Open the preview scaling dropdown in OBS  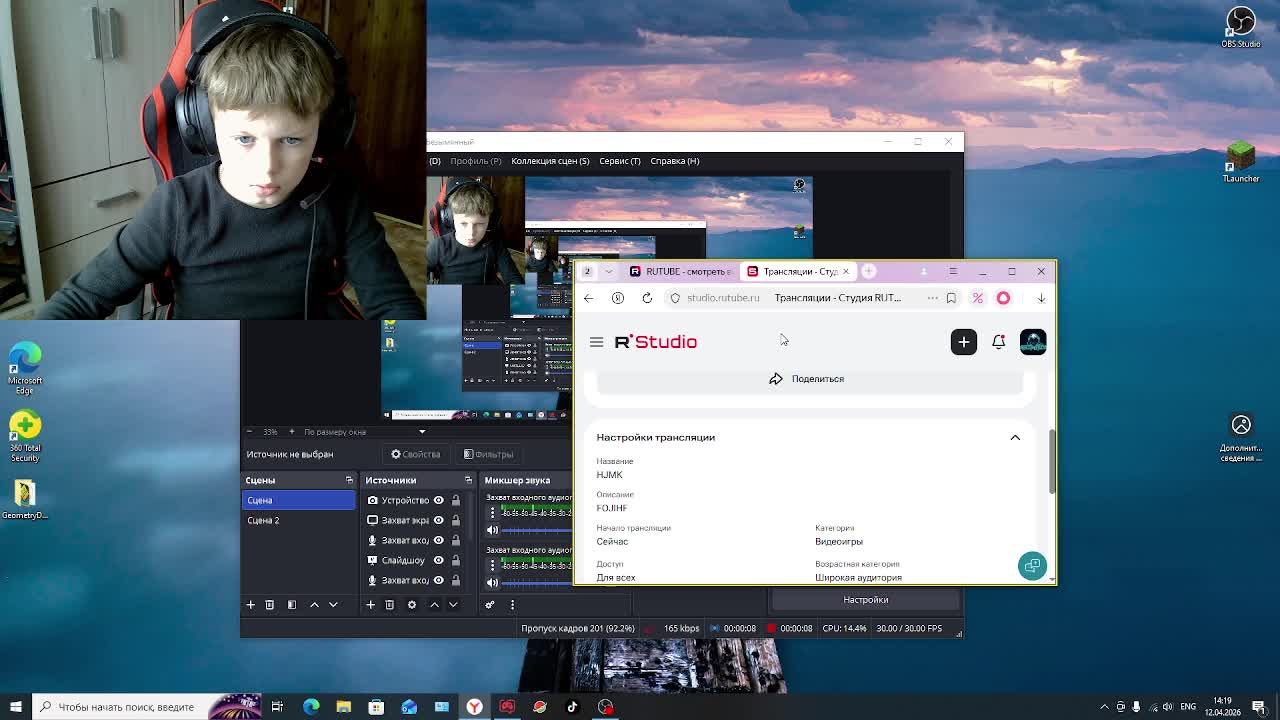(x=422, y=432)
